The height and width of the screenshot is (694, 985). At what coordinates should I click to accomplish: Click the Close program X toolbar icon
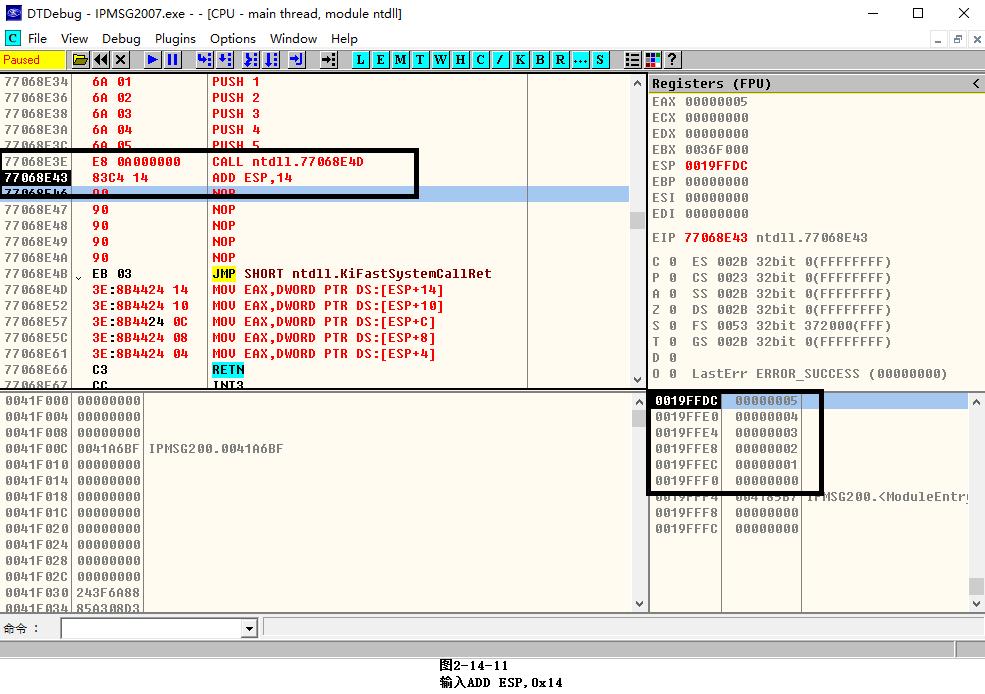121,60
